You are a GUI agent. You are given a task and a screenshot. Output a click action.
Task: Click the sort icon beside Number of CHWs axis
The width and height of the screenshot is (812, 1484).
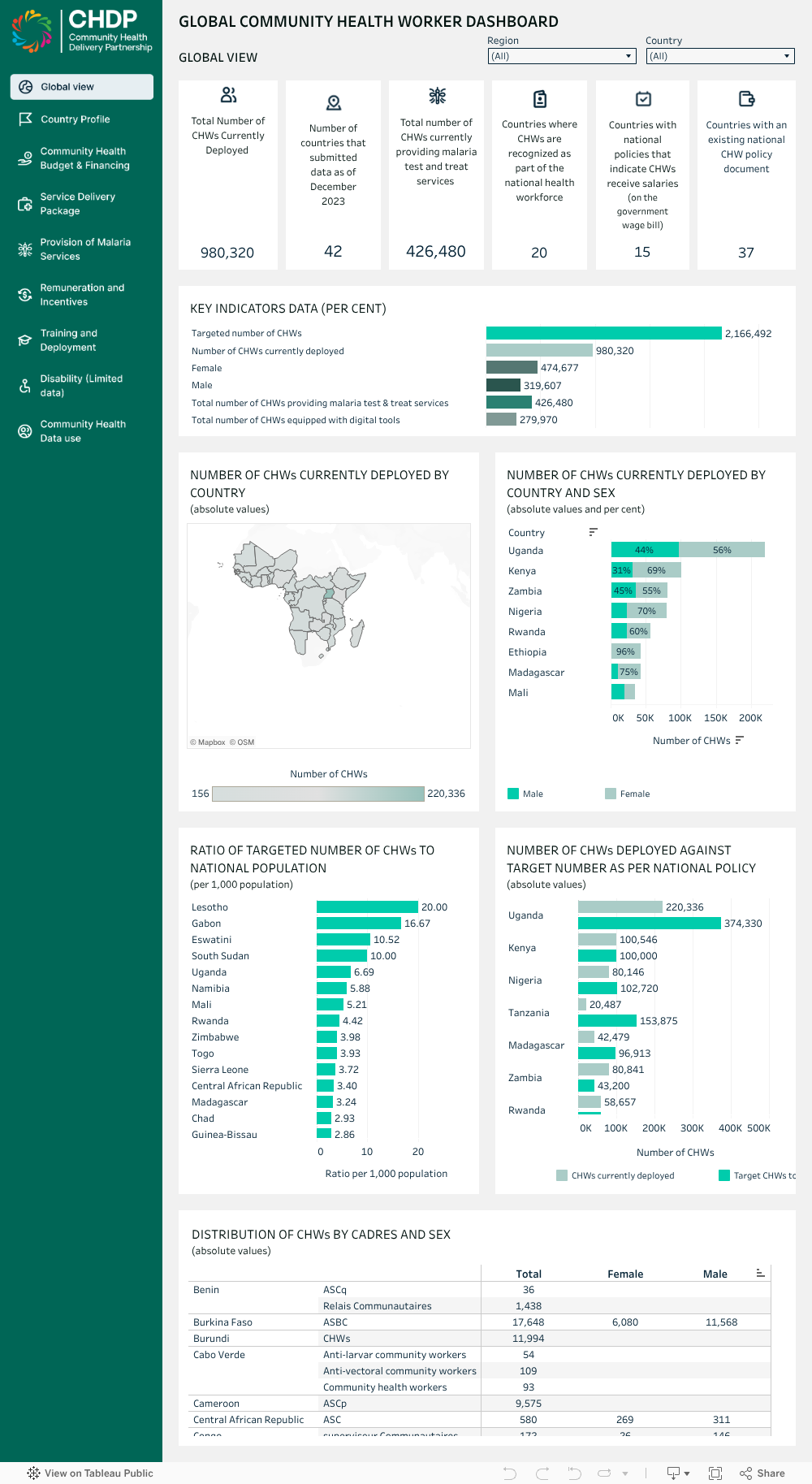(739, 740)
